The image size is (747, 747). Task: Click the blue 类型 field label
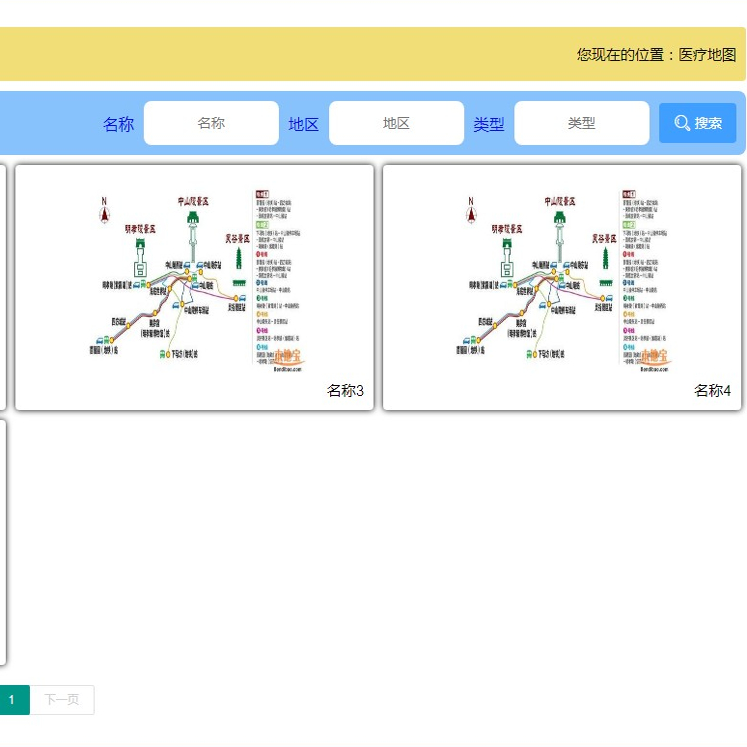(x=489, y=124)
